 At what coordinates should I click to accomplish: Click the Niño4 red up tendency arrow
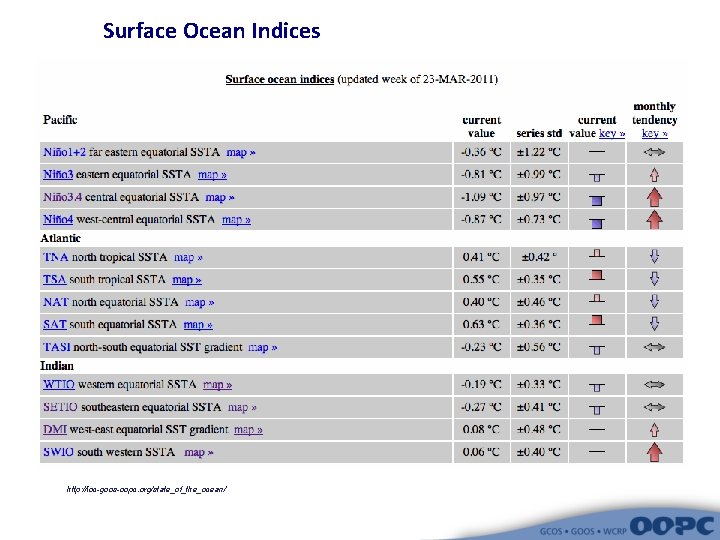pos(654,219)
